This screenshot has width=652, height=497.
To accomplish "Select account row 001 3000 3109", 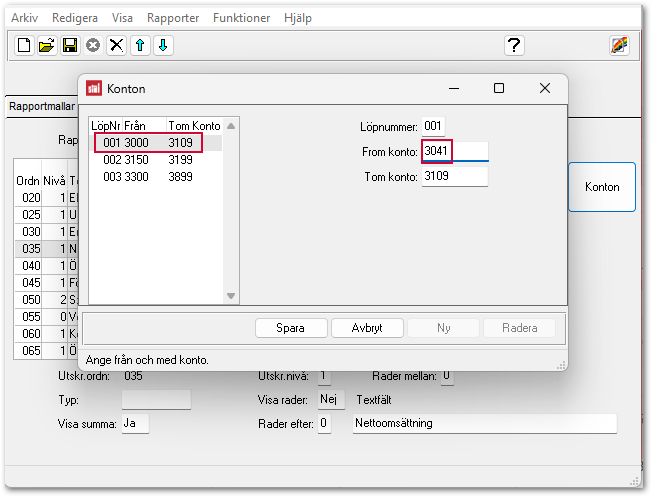I will pos(156,143).
